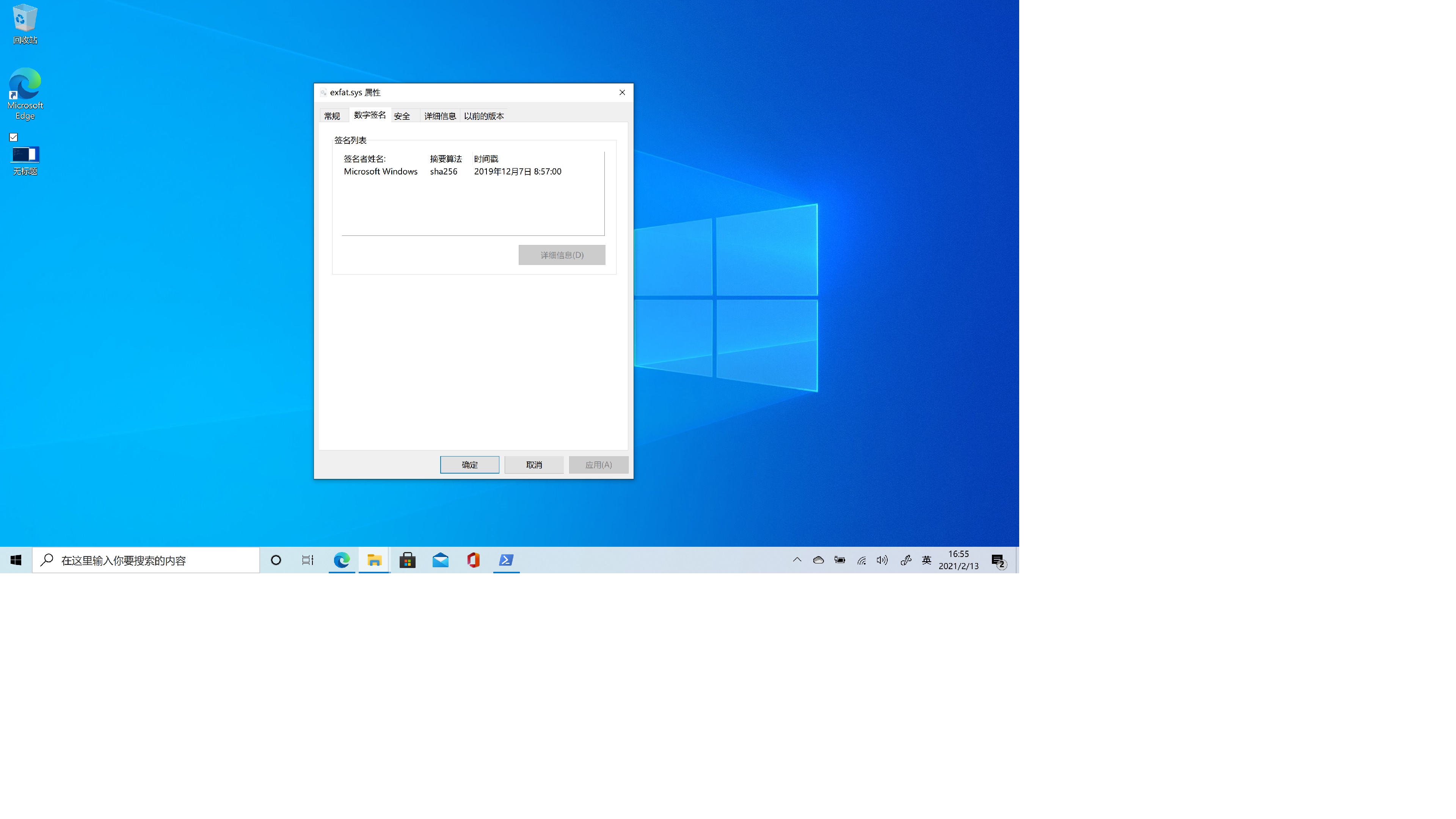Open Task View from the taskbar
Image resolution: width=1456 pixels, height=819 pixels.
(308, 560)
